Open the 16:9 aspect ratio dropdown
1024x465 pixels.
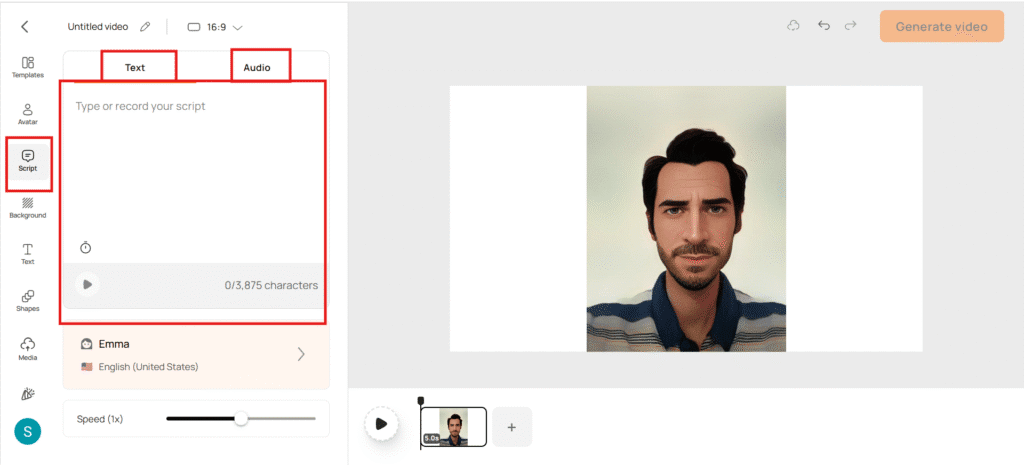215,27
